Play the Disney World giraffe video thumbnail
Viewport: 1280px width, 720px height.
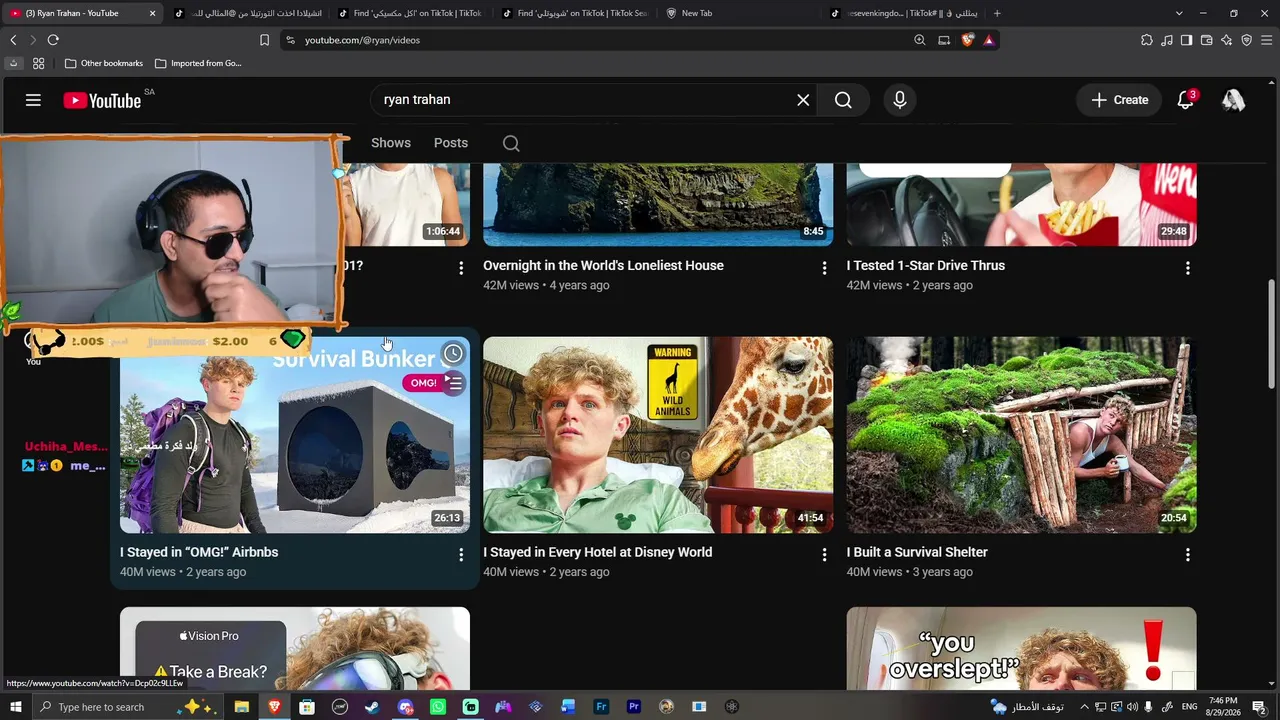tap(658, 435)
